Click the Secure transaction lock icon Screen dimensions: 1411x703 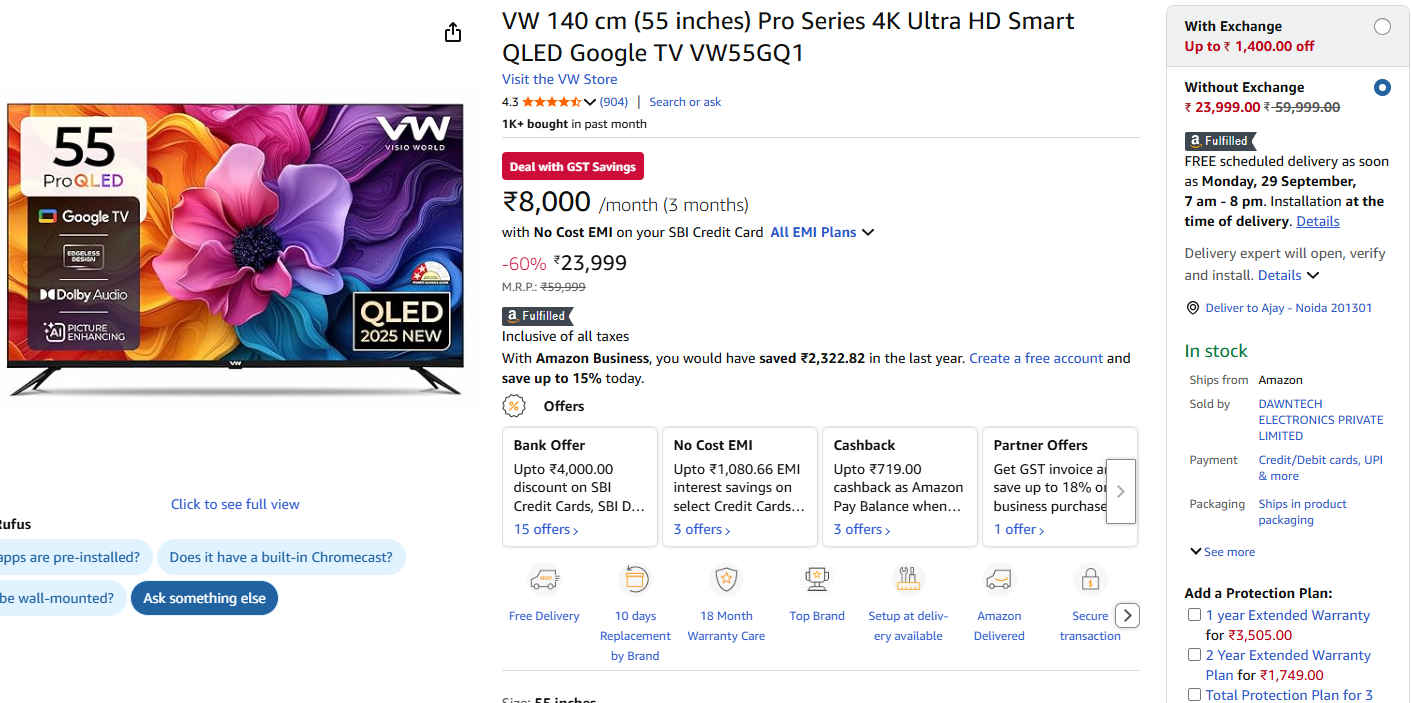pyautogui.click(x=1090, y=579)
